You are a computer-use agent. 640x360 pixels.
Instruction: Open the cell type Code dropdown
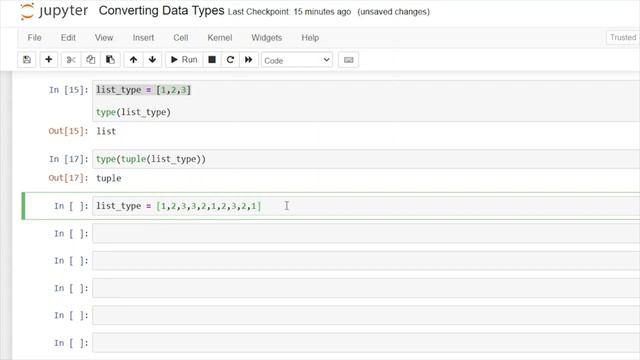297,60
